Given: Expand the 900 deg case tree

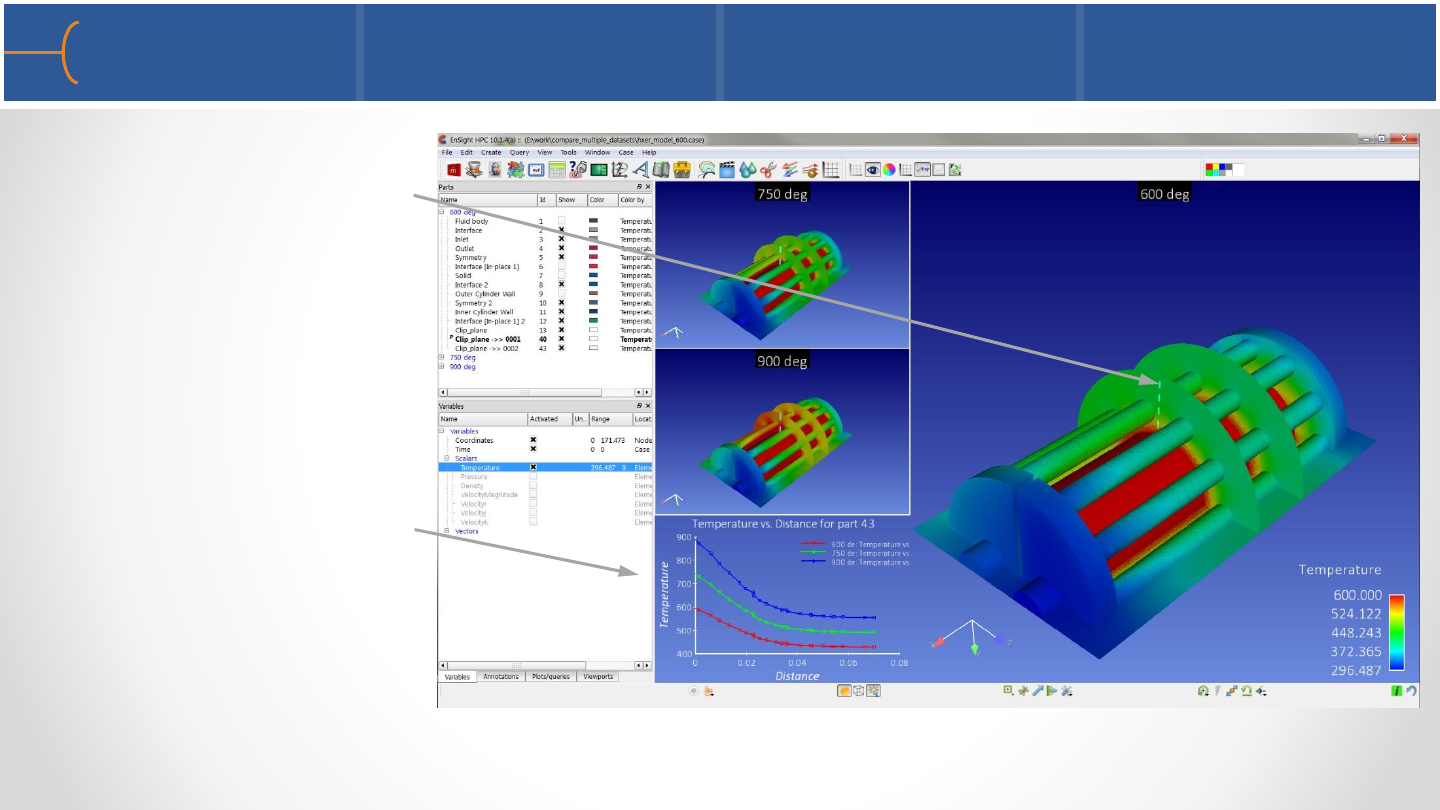Looking at the screenshot, I should click(x=442, y=366).
